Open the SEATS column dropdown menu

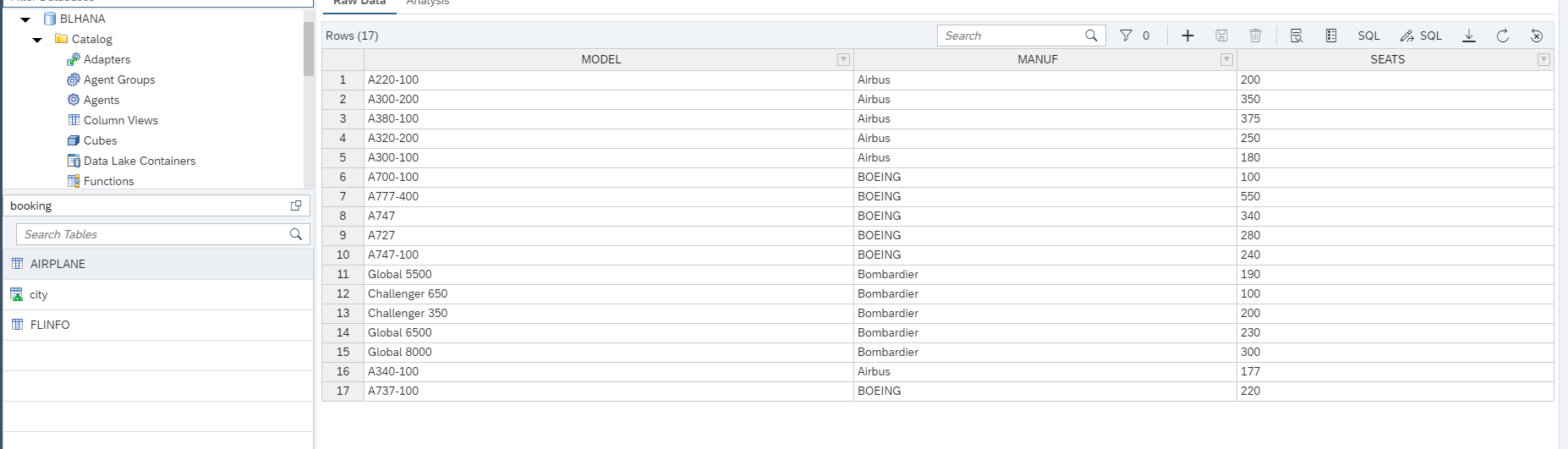pos(1543,59)
